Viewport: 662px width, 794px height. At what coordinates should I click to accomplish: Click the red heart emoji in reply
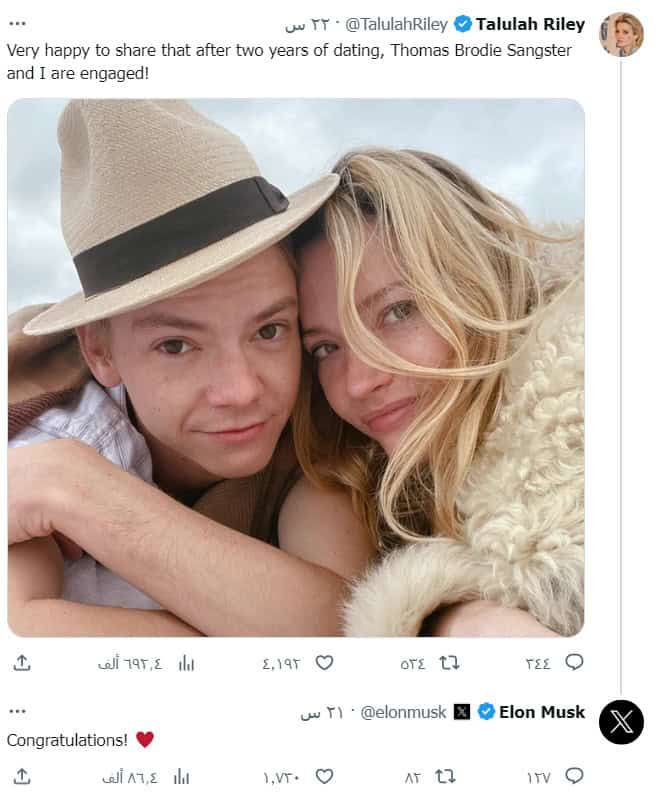145,740
